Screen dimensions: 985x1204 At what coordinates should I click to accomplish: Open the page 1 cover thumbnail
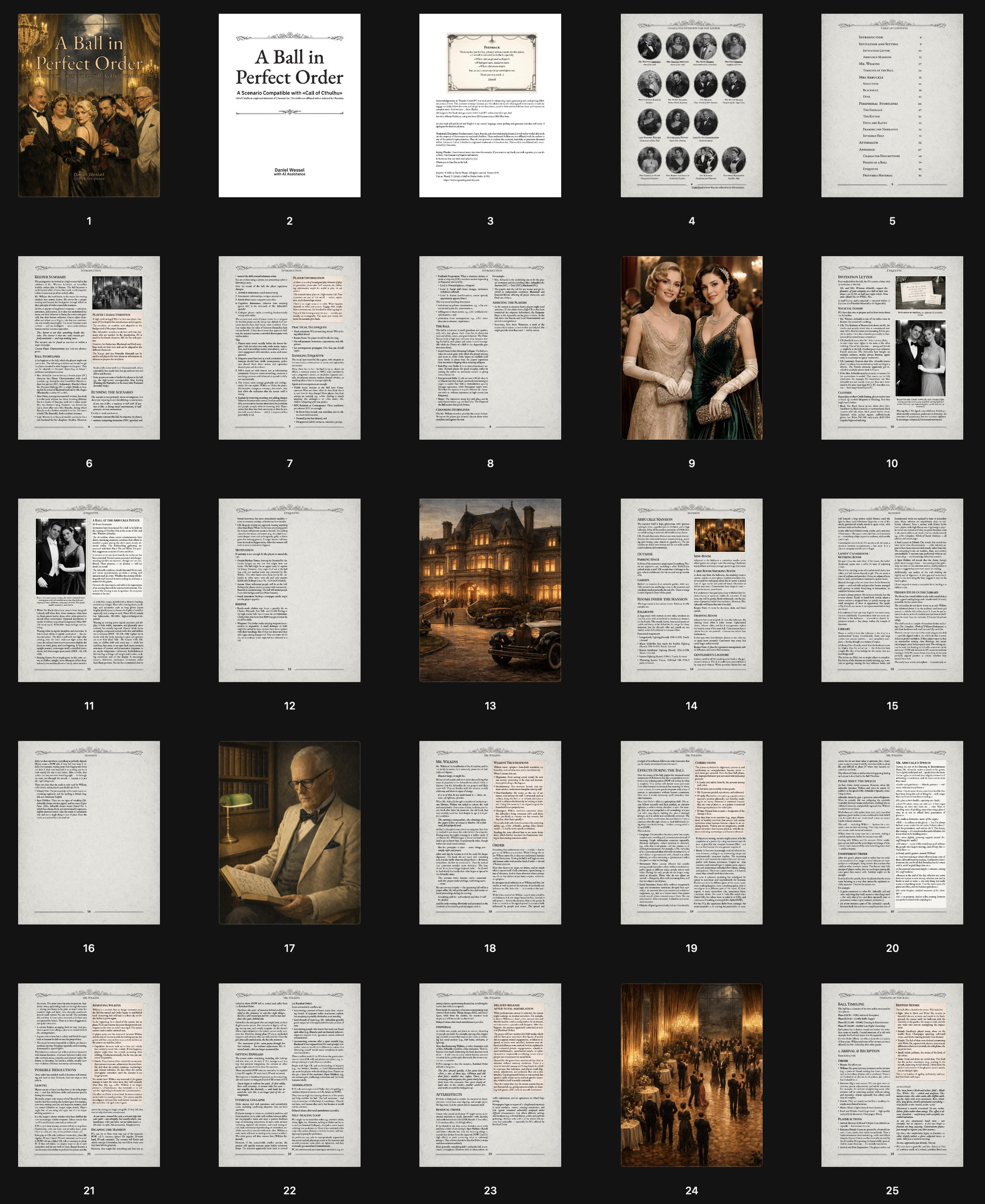tap(89, 106)
